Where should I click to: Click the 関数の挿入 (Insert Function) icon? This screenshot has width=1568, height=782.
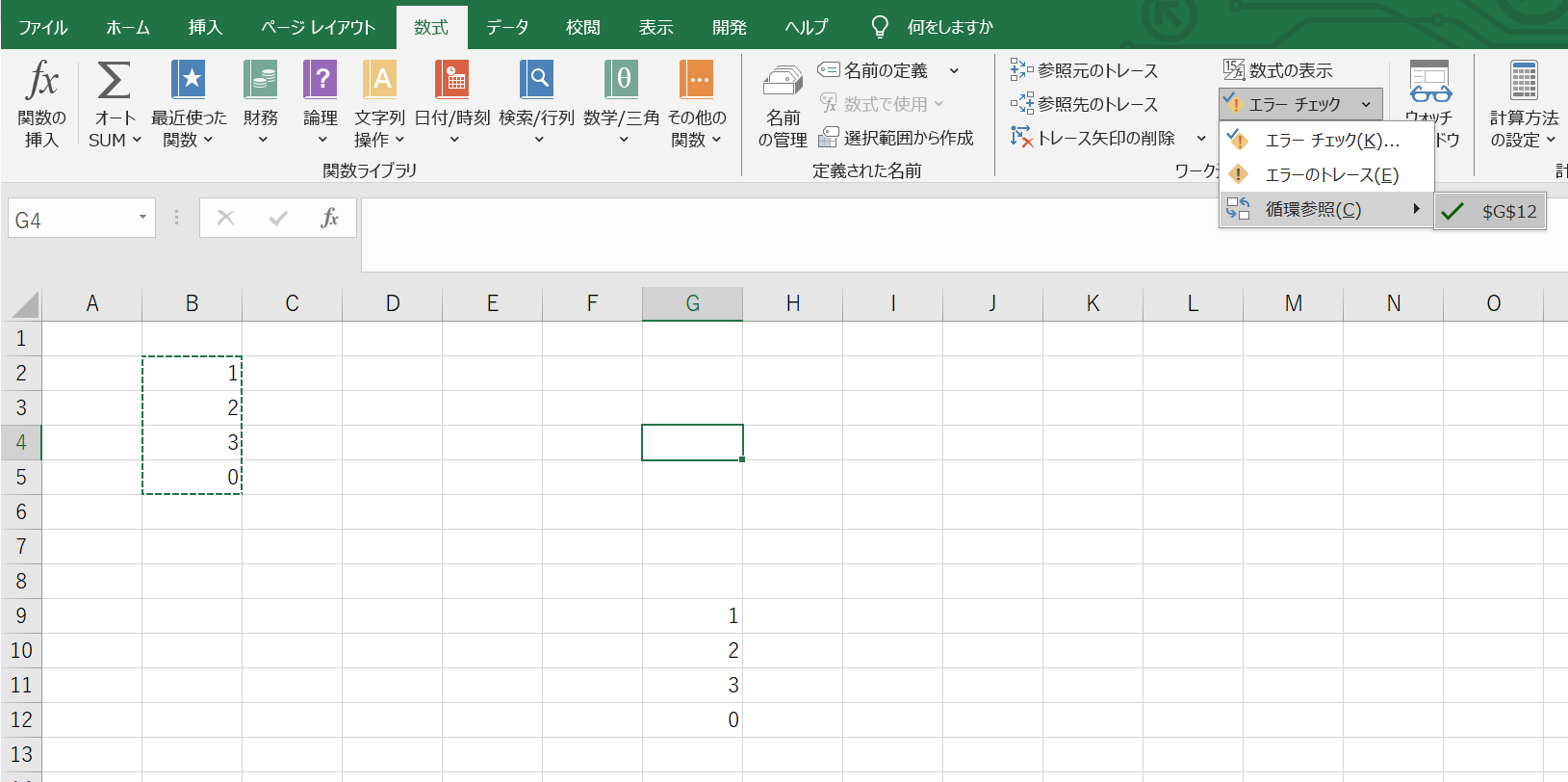(x=41, y=81)
